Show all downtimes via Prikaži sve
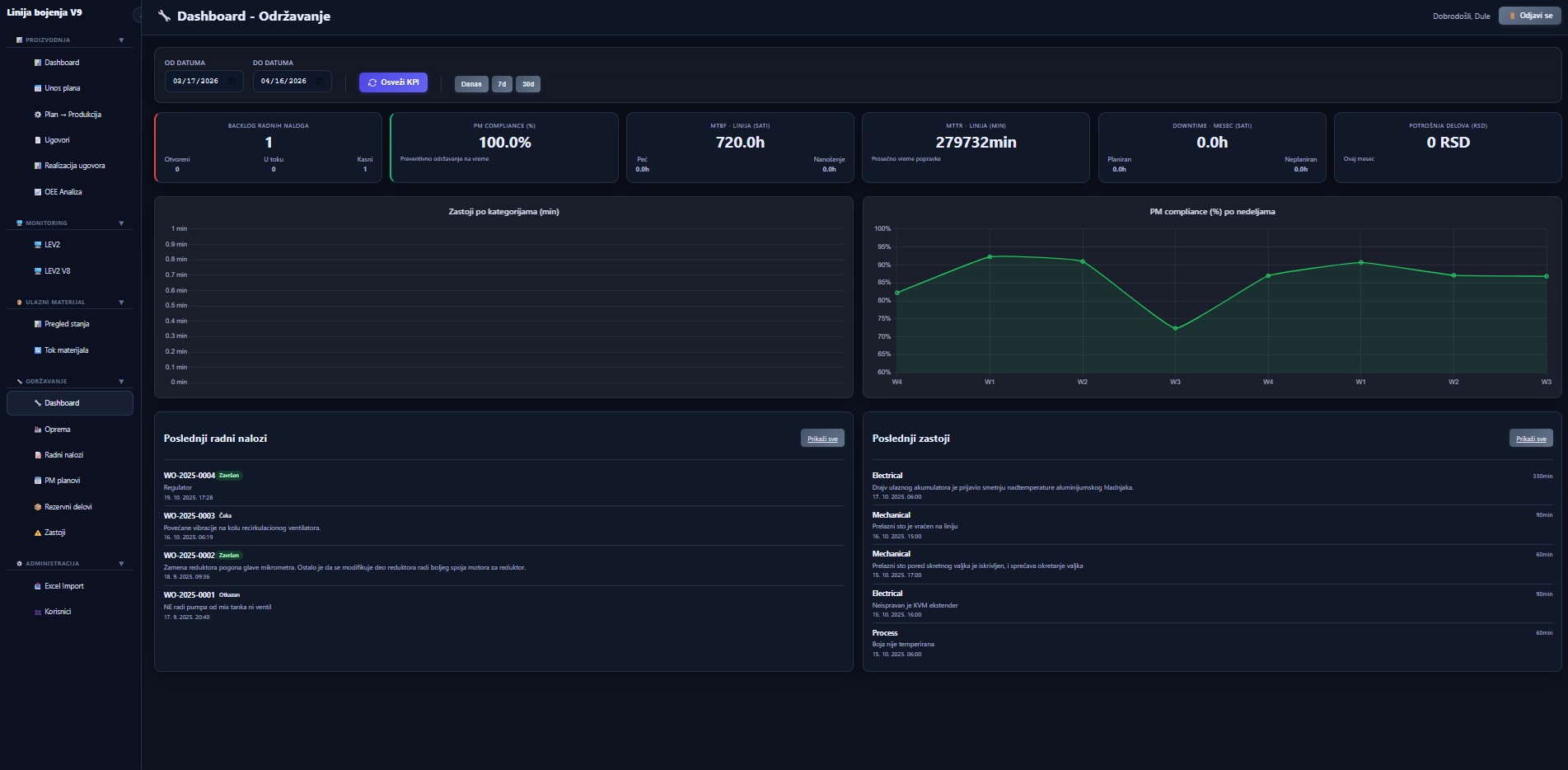The image size is (1568, 770). [1531, 438]
